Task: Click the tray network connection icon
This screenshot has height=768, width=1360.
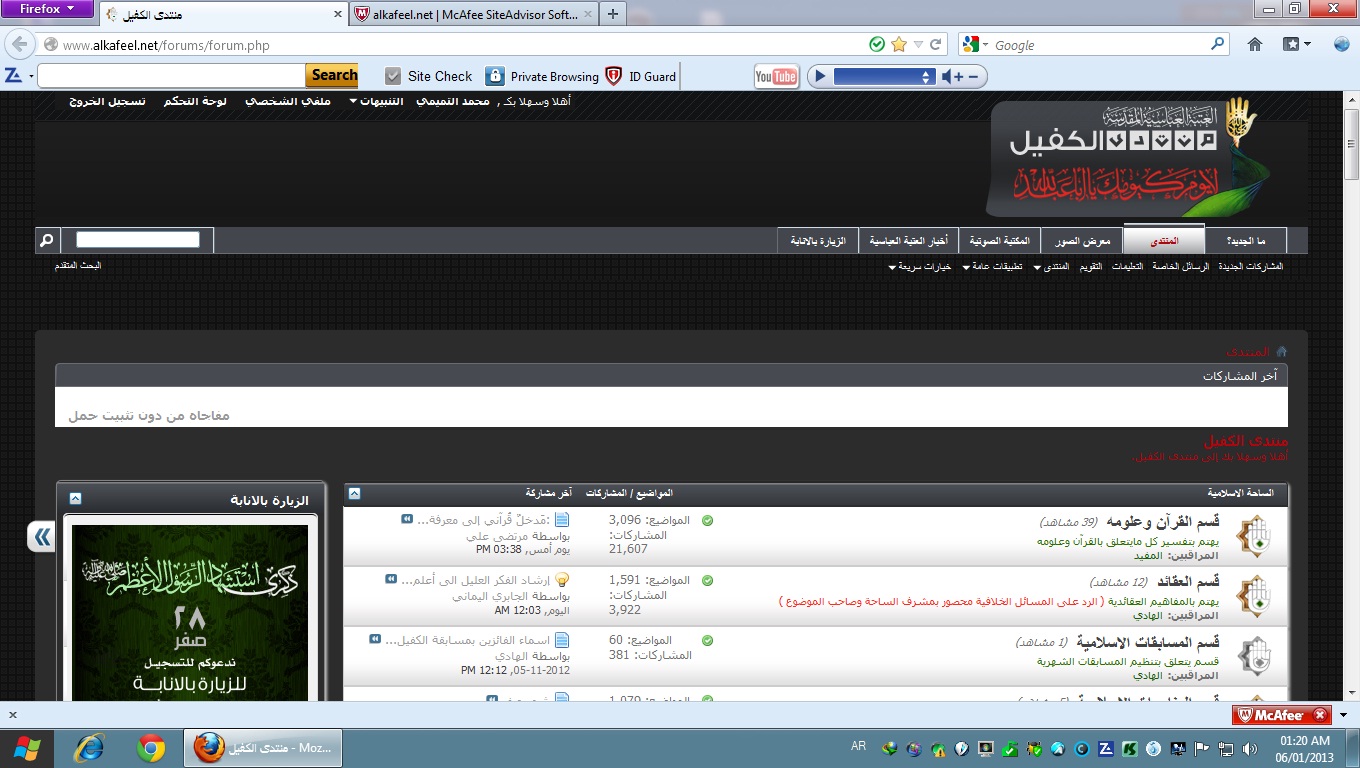Action: (x=1226, y=748)
